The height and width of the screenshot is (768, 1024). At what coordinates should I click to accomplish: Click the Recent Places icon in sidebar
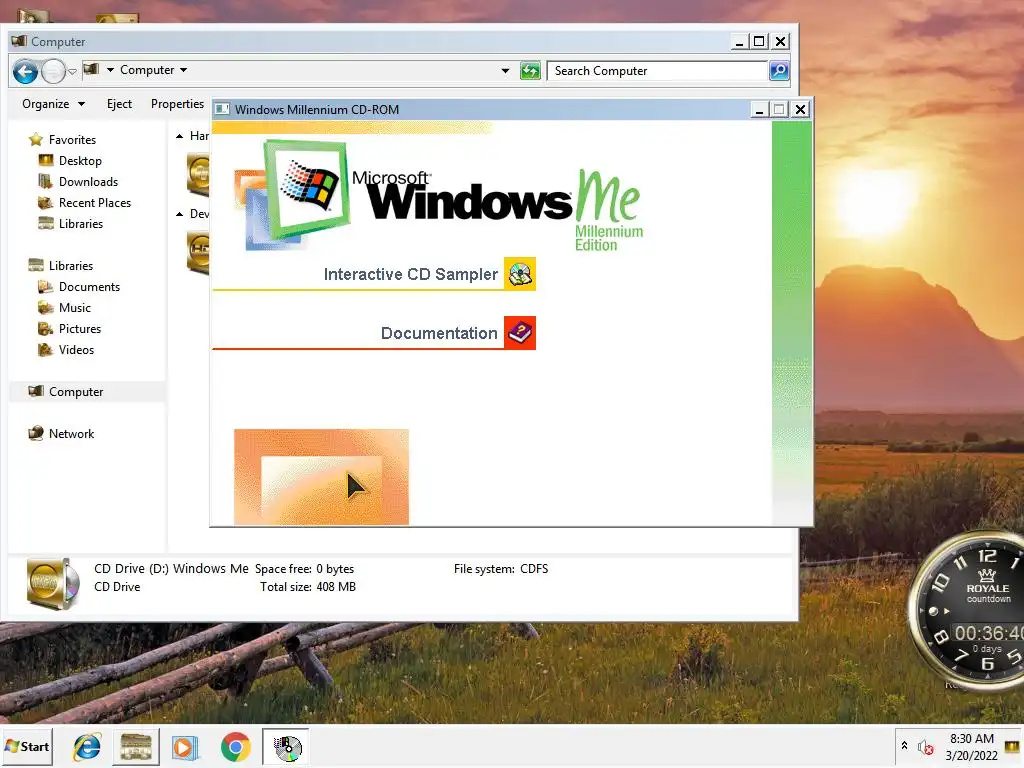pyautogui.click(x=46, y=202)
